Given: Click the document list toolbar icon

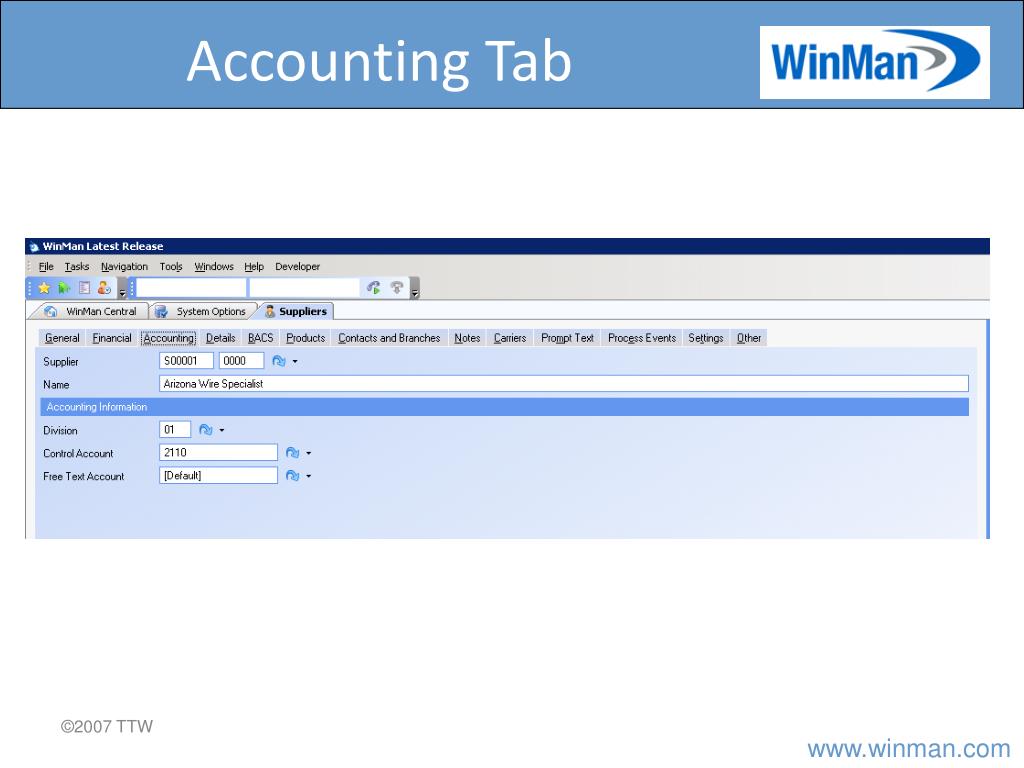Looking at the screenshot, I should [x=84, y=288].
